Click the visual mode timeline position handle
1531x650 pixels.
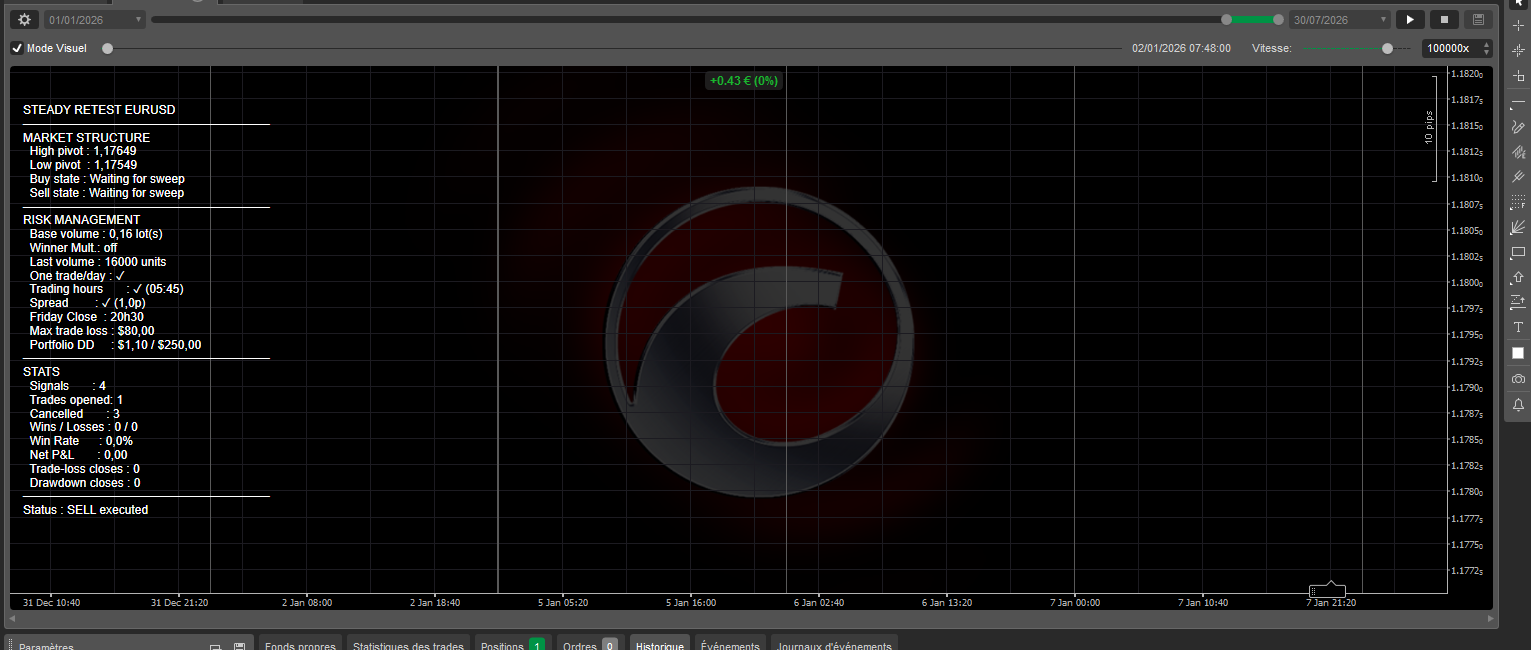pos(107,48)
